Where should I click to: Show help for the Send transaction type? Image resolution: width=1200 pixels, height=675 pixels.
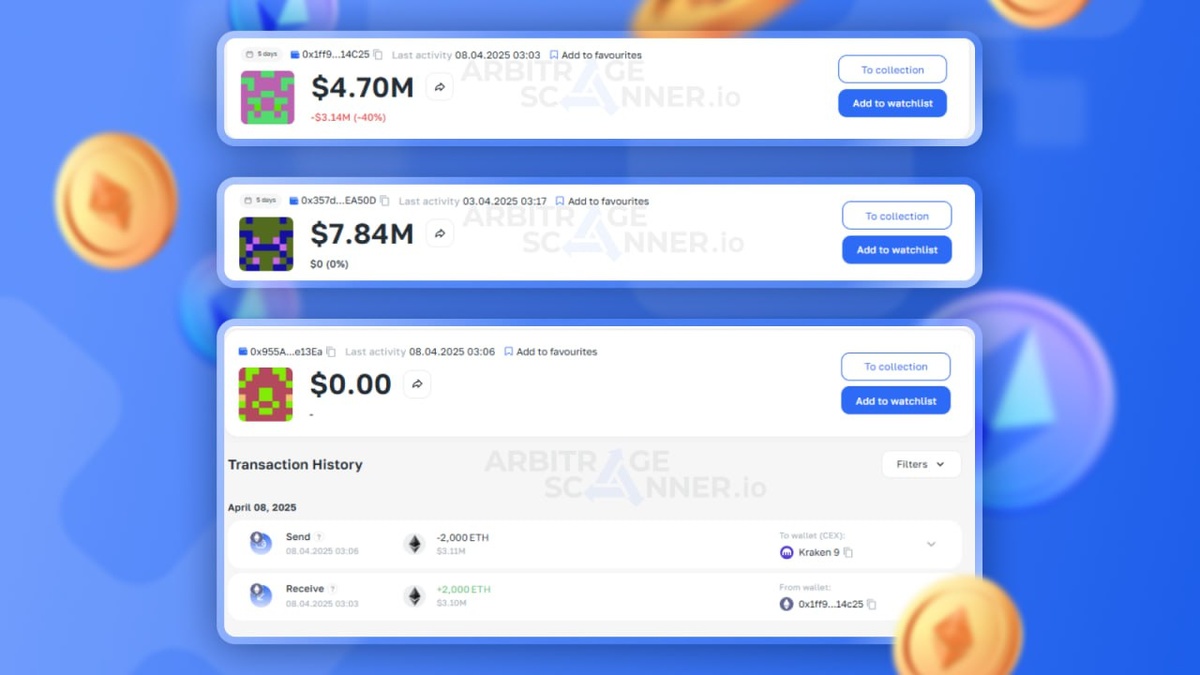[319, 537]
